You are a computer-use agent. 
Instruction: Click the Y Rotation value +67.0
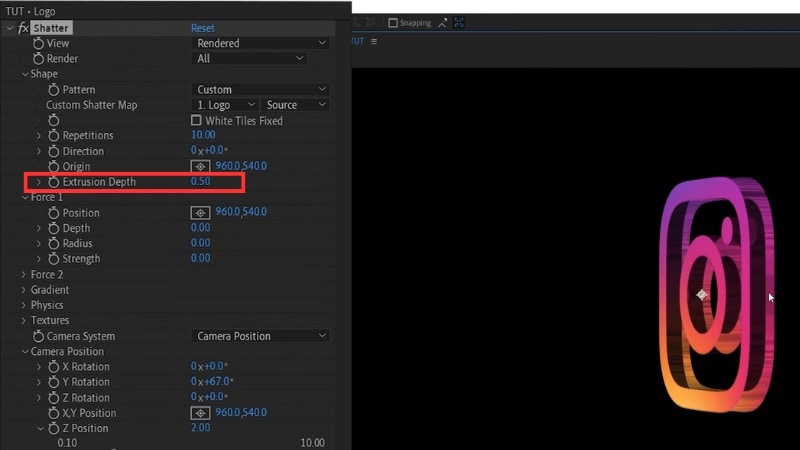click(x=217, y=381)
